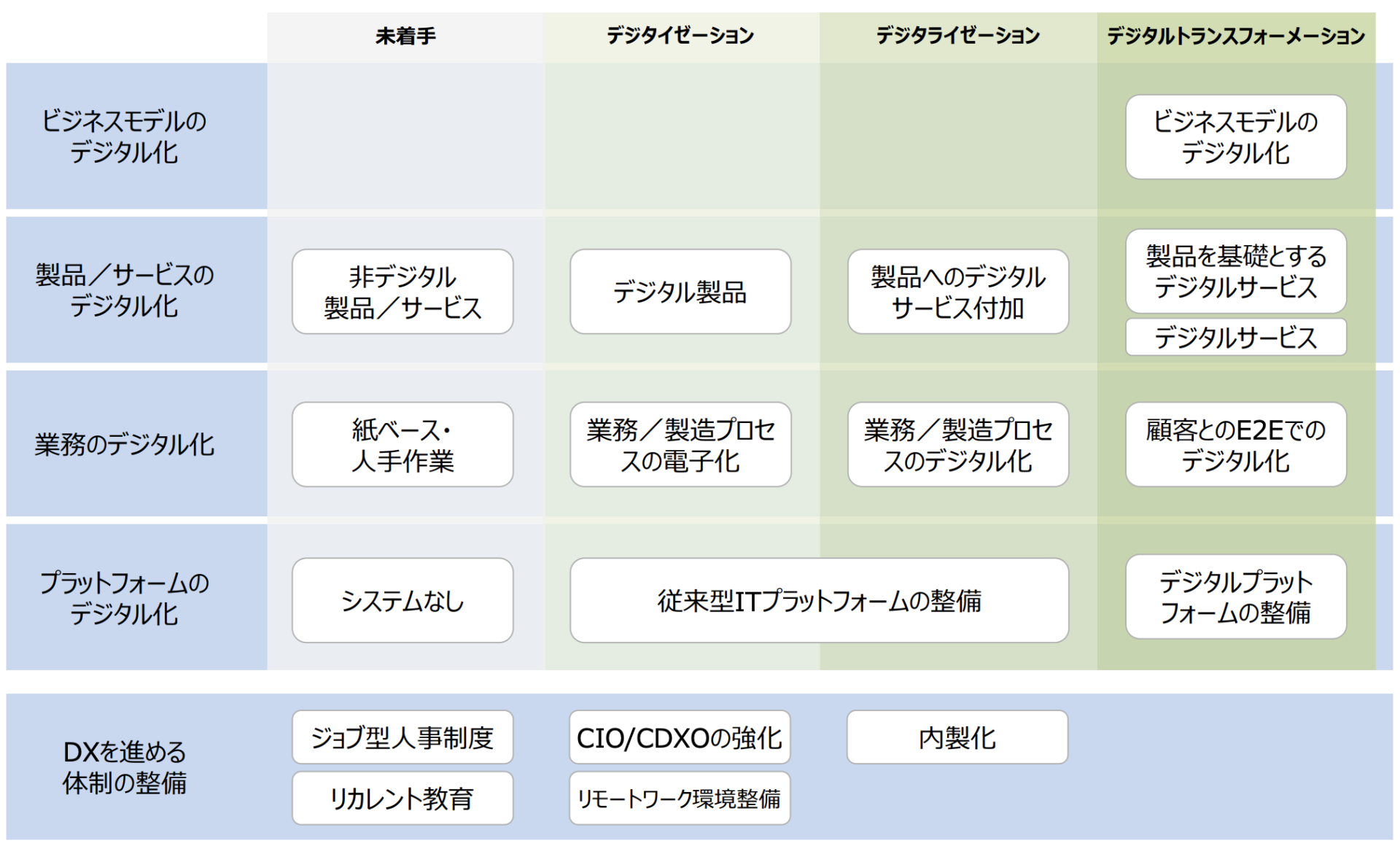Select the デジタルトランスフォーメーション column header
This screenshot has width=1400, height=846.
tap(1235, 34)
